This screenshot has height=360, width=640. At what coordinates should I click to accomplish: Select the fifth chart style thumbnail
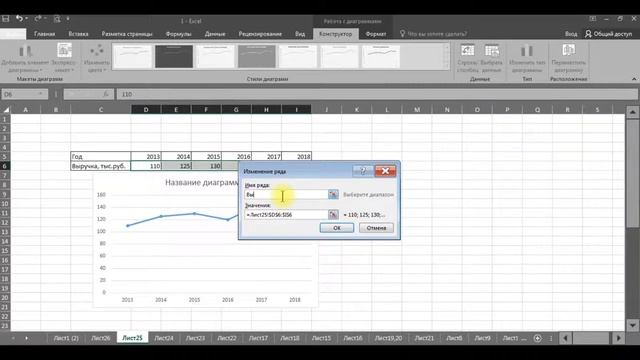[298, 56]
